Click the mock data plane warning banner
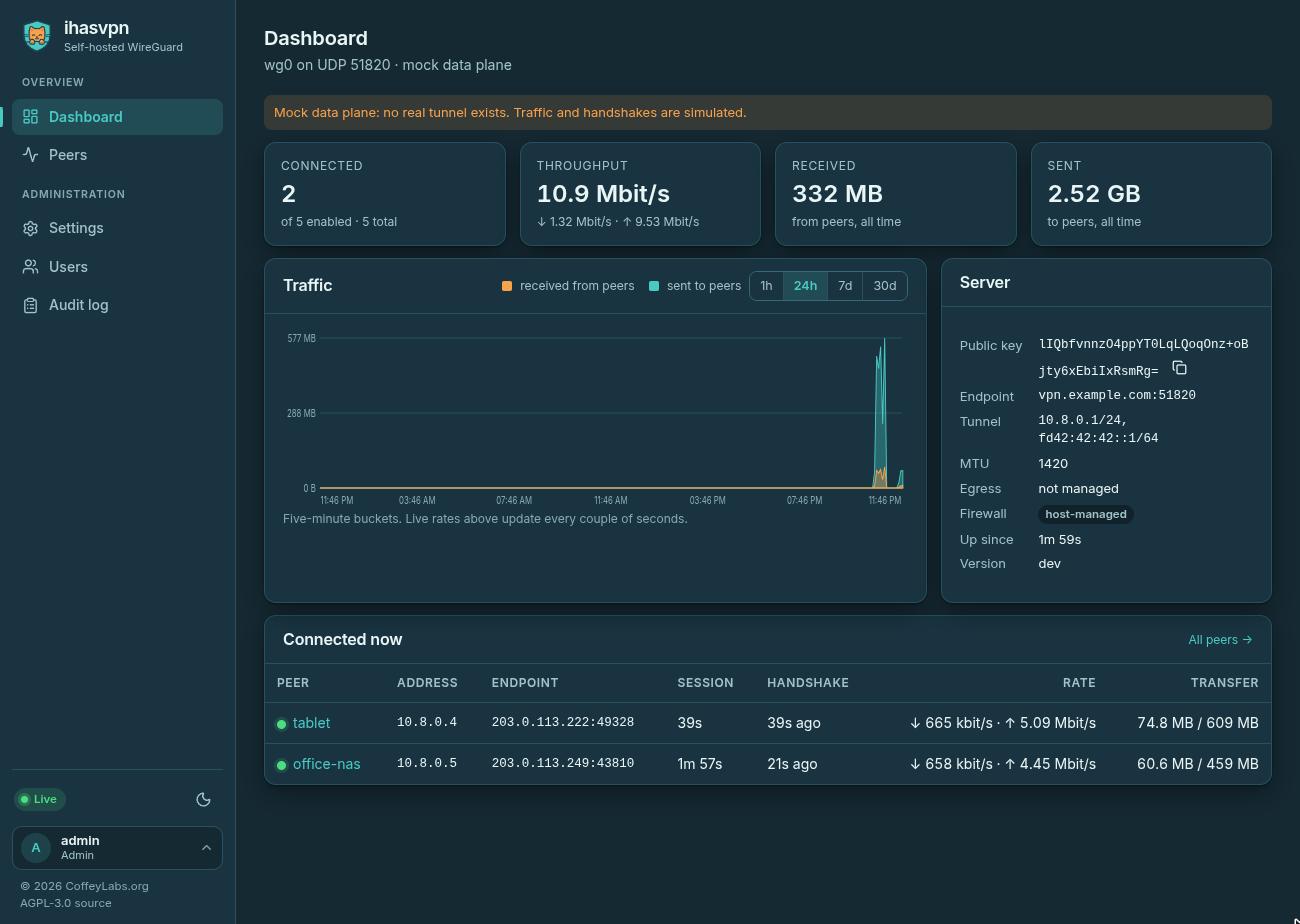The width and height of the screenshot is (1300, 924). coord(768,113)
